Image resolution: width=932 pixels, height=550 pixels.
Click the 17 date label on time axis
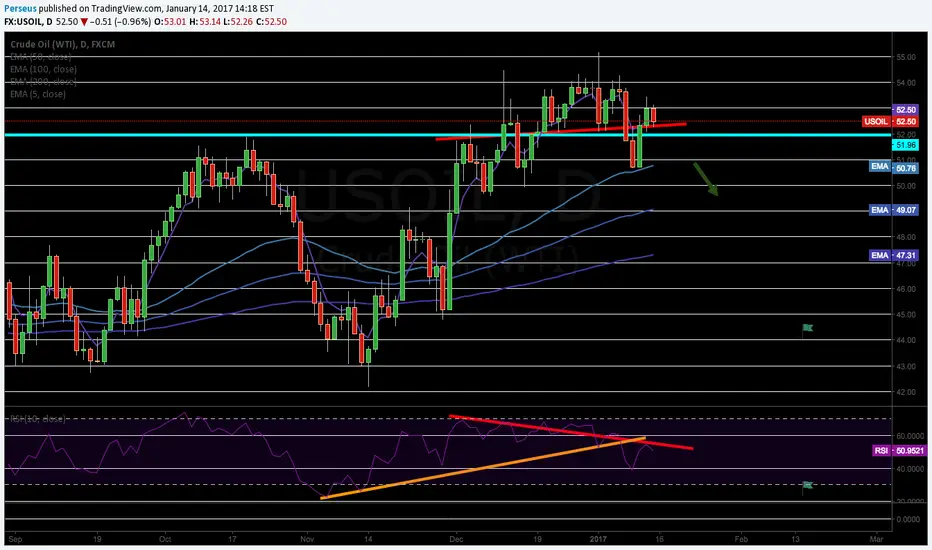(232, 539)
